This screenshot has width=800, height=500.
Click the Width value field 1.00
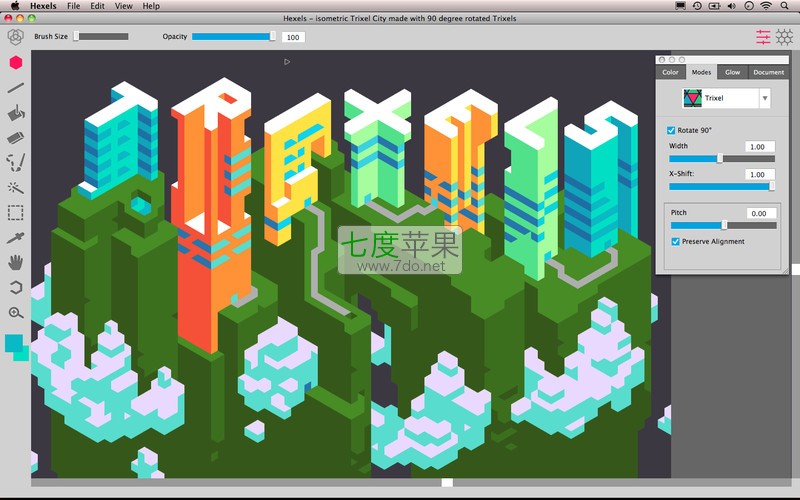point(759,146)
